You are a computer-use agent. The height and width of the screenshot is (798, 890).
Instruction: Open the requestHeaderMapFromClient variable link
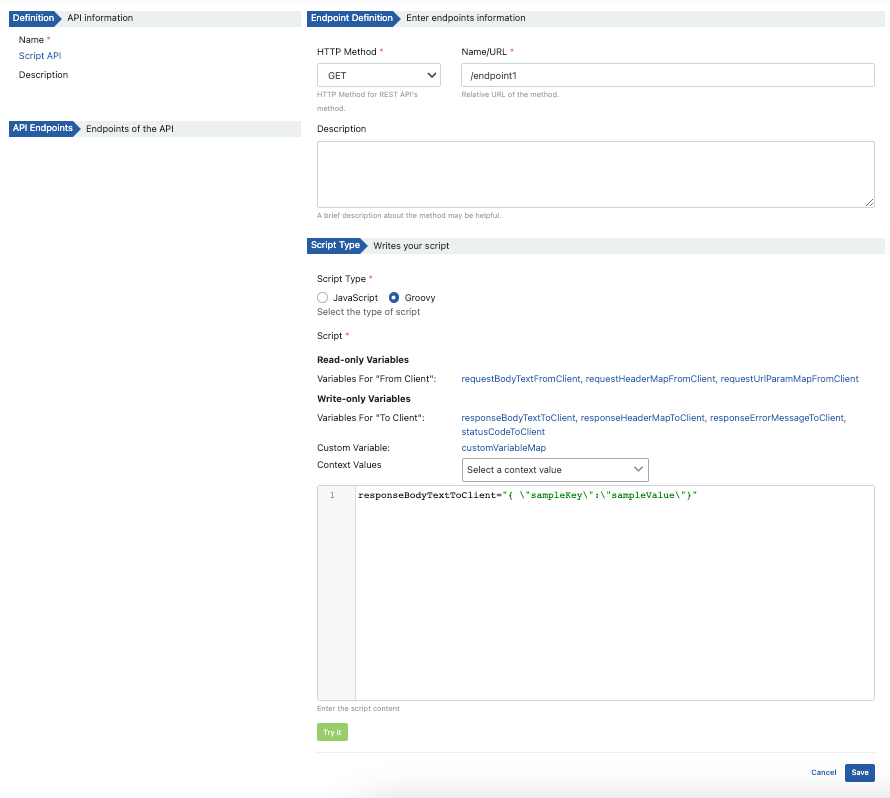[652, 378]
